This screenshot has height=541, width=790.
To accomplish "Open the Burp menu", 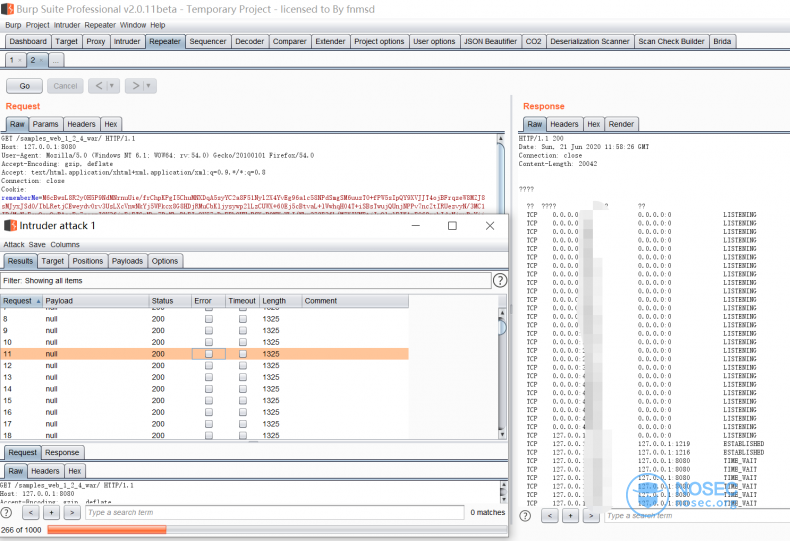I will pyautogui.click(x=13, y=25).
